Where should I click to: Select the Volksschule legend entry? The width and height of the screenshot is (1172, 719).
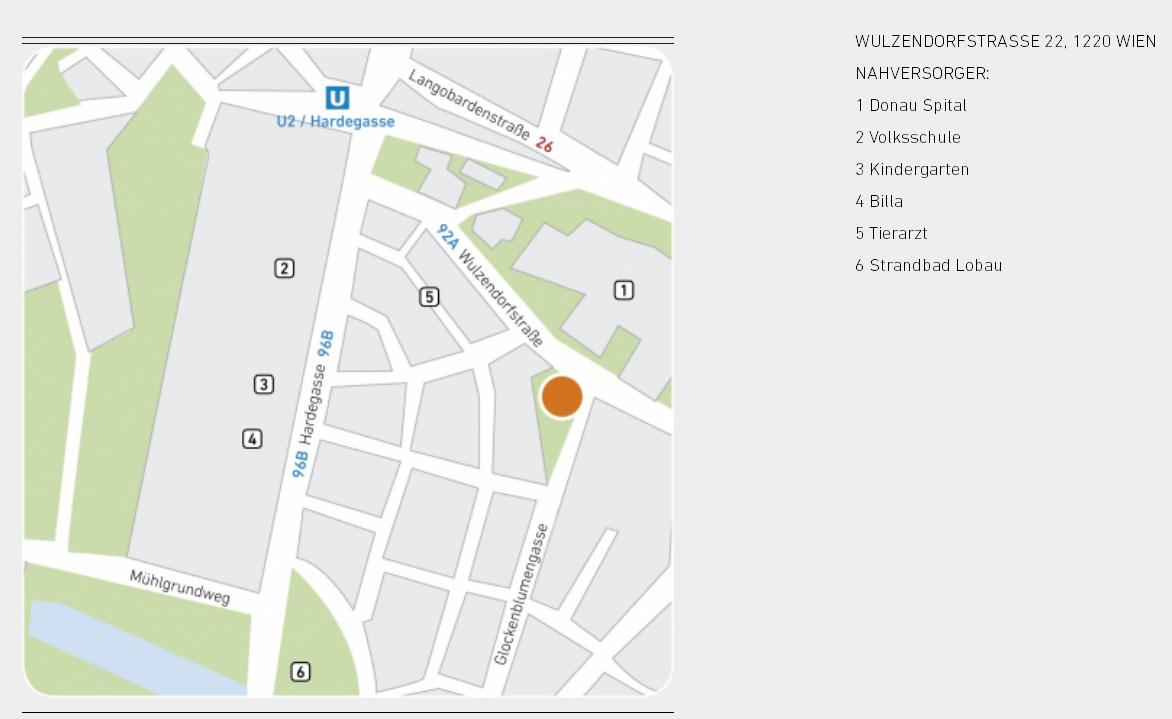click(x=908, y=137)
